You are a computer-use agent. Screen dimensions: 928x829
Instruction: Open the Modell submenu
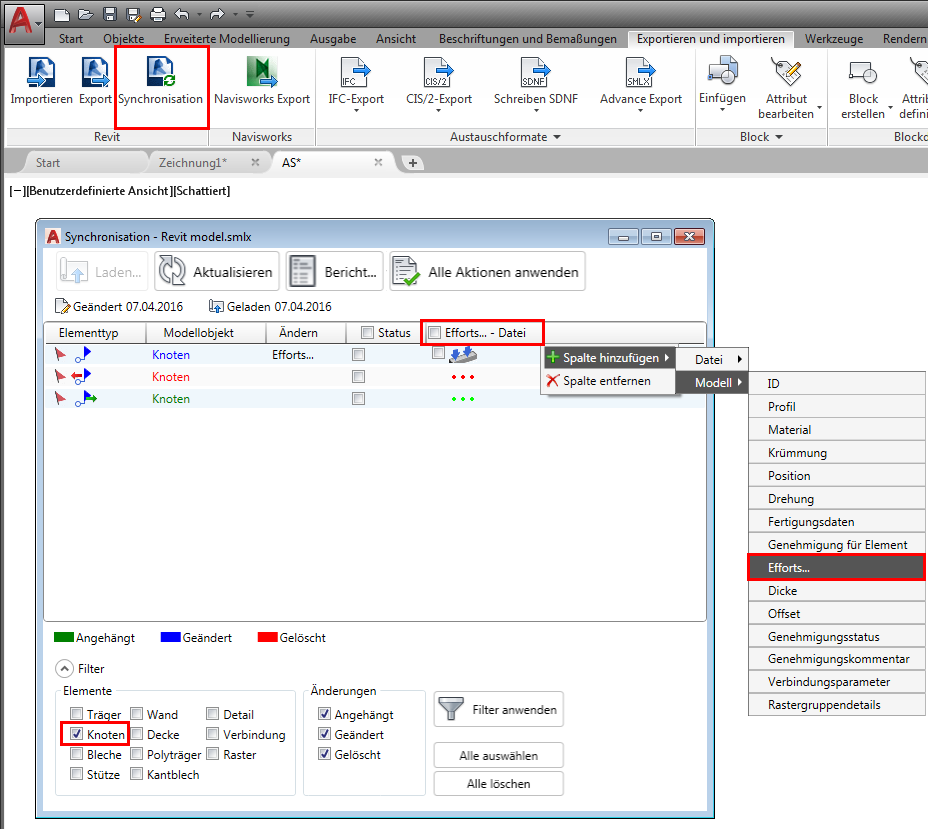click(713, 382)
